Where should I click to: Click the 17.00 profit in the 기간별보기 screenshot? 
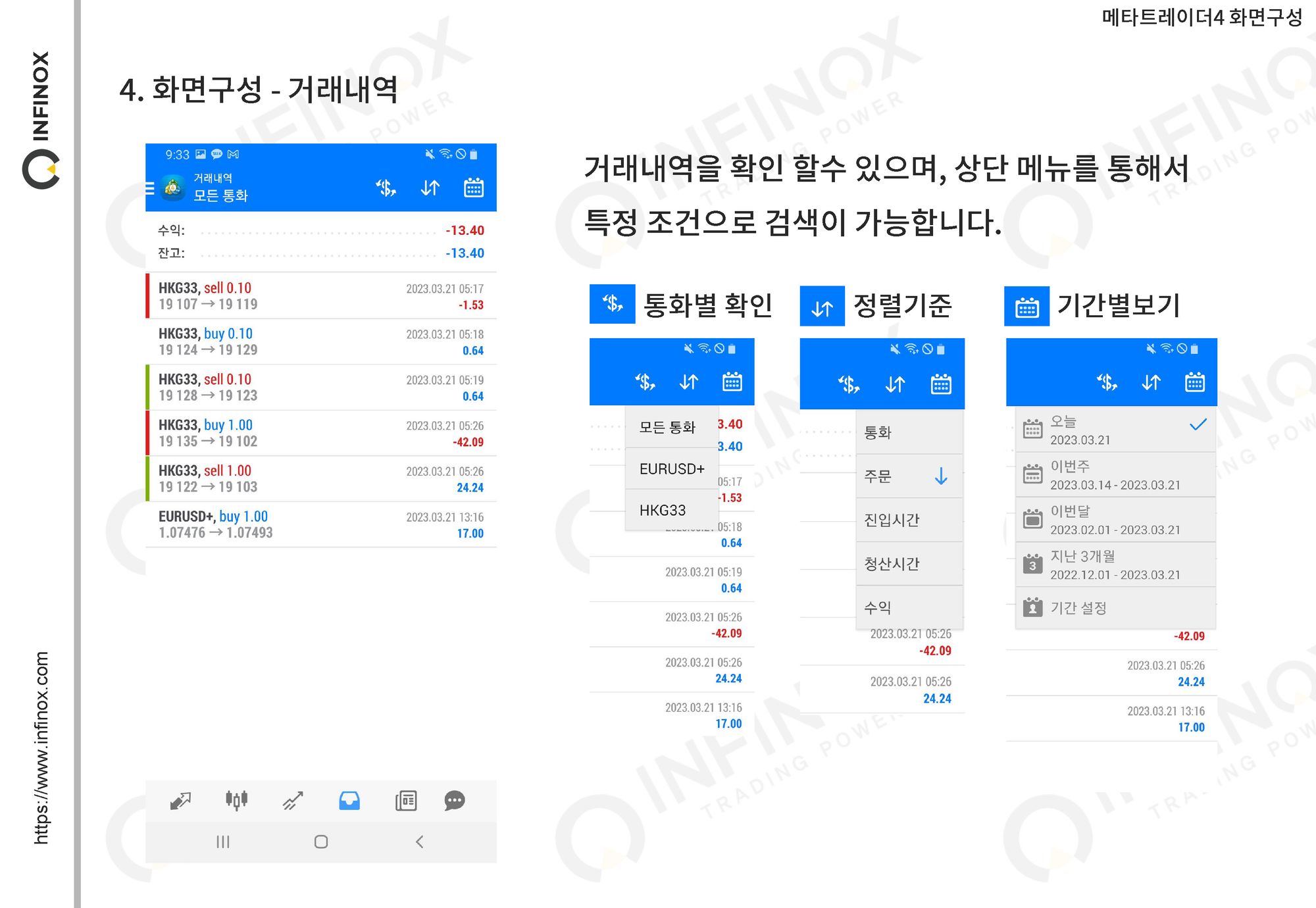(x=1191, y=727)
